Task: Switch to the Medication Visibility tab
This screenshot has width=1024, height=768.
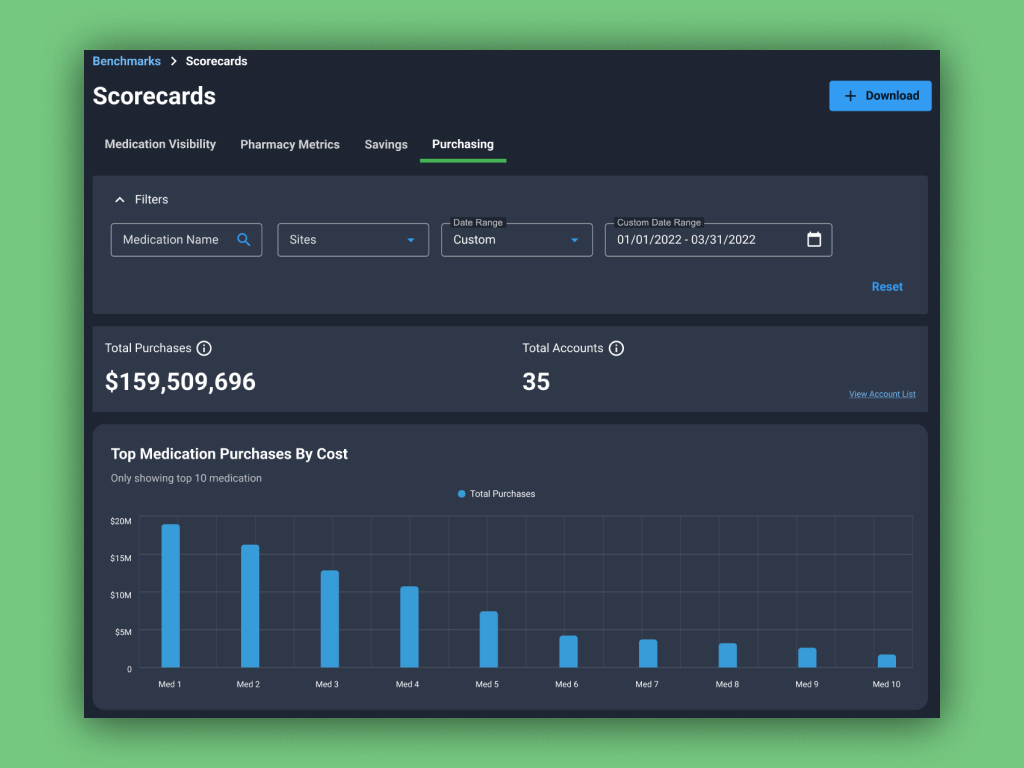Action: coord(160,144)
